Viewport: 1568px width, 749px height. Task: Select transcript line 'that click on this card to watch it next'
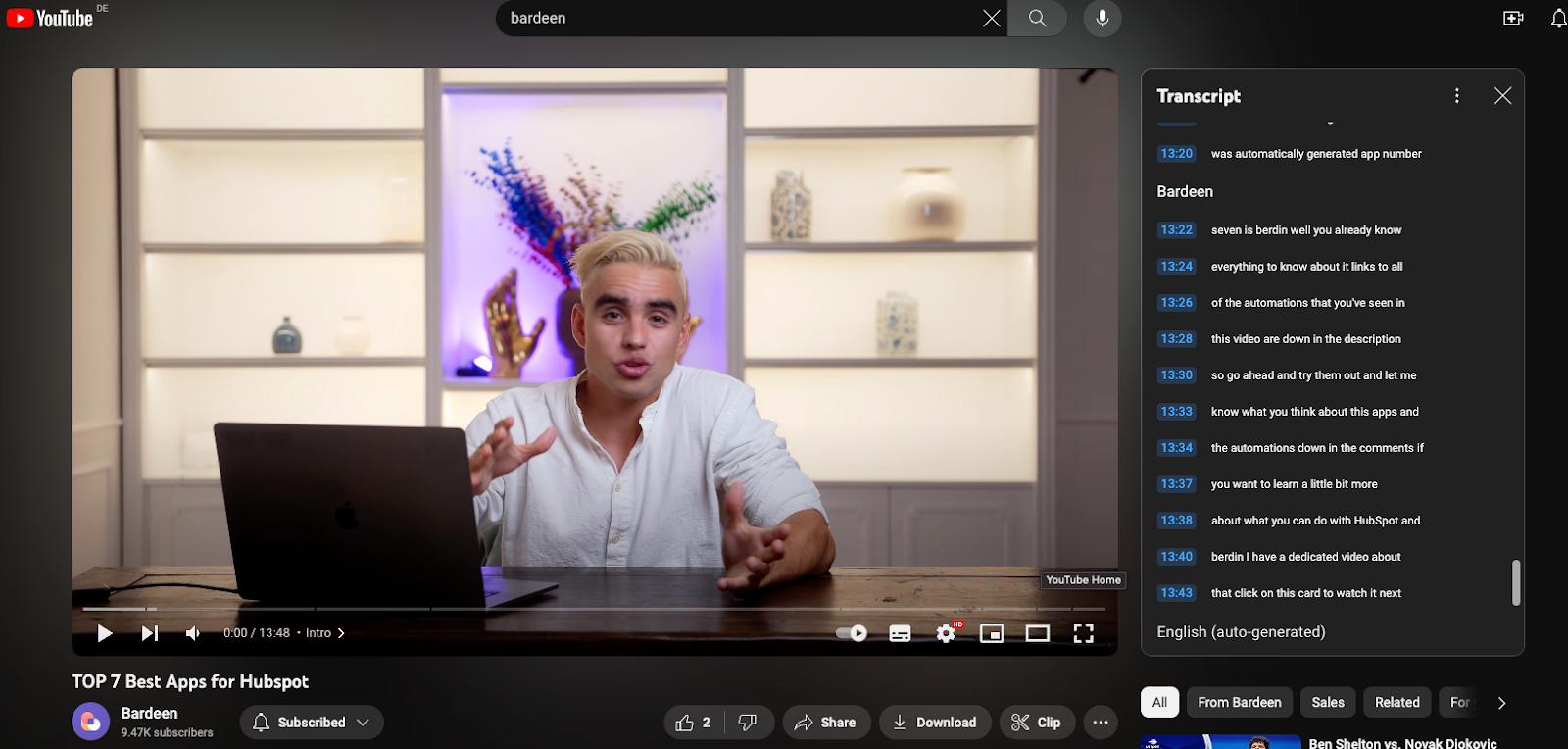pyautogui.click(x=1305, y=593)
